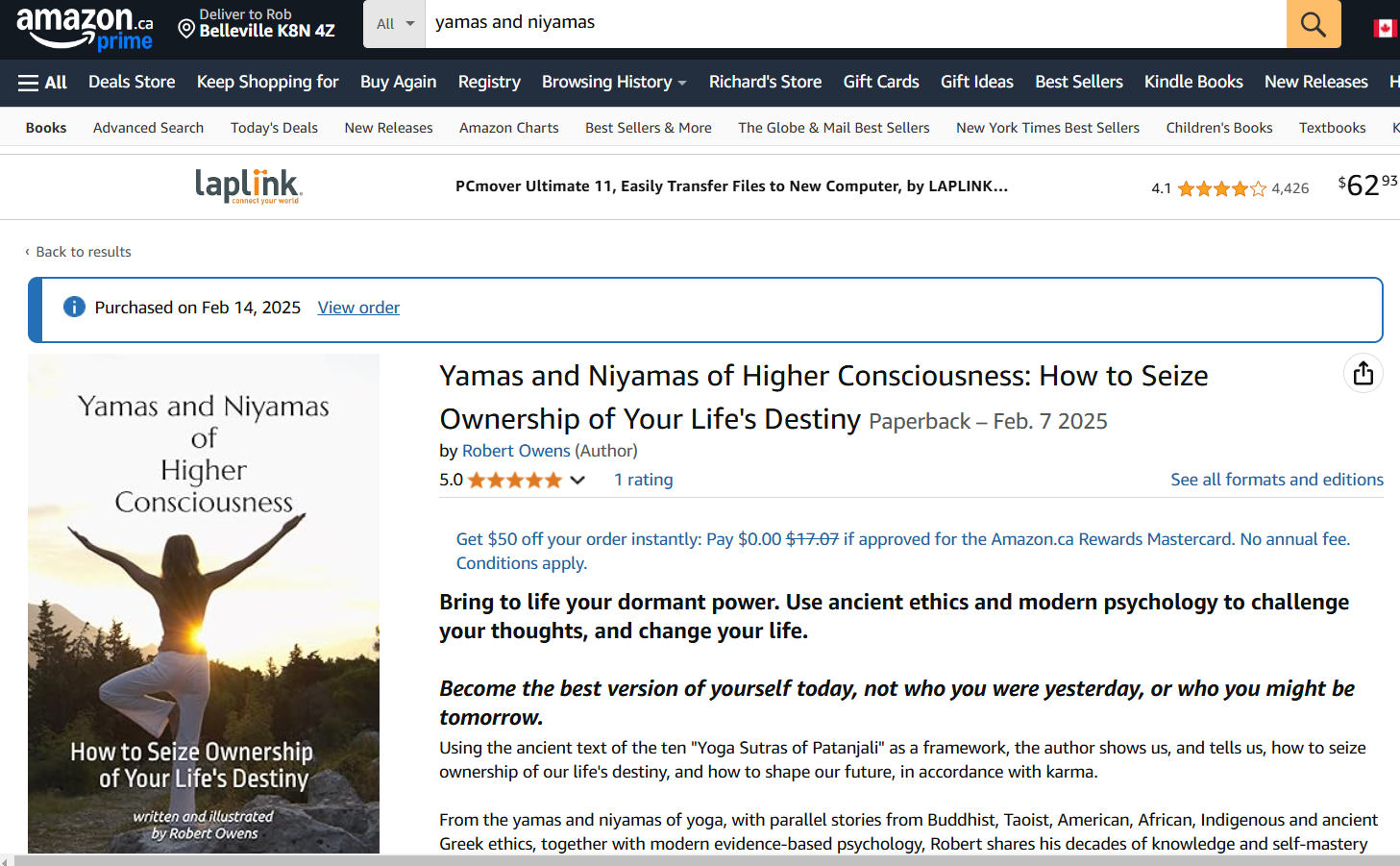1400x866 pixels.
Task: Expand the rating breakdown chevron next to stars
Action: point(577,481)
